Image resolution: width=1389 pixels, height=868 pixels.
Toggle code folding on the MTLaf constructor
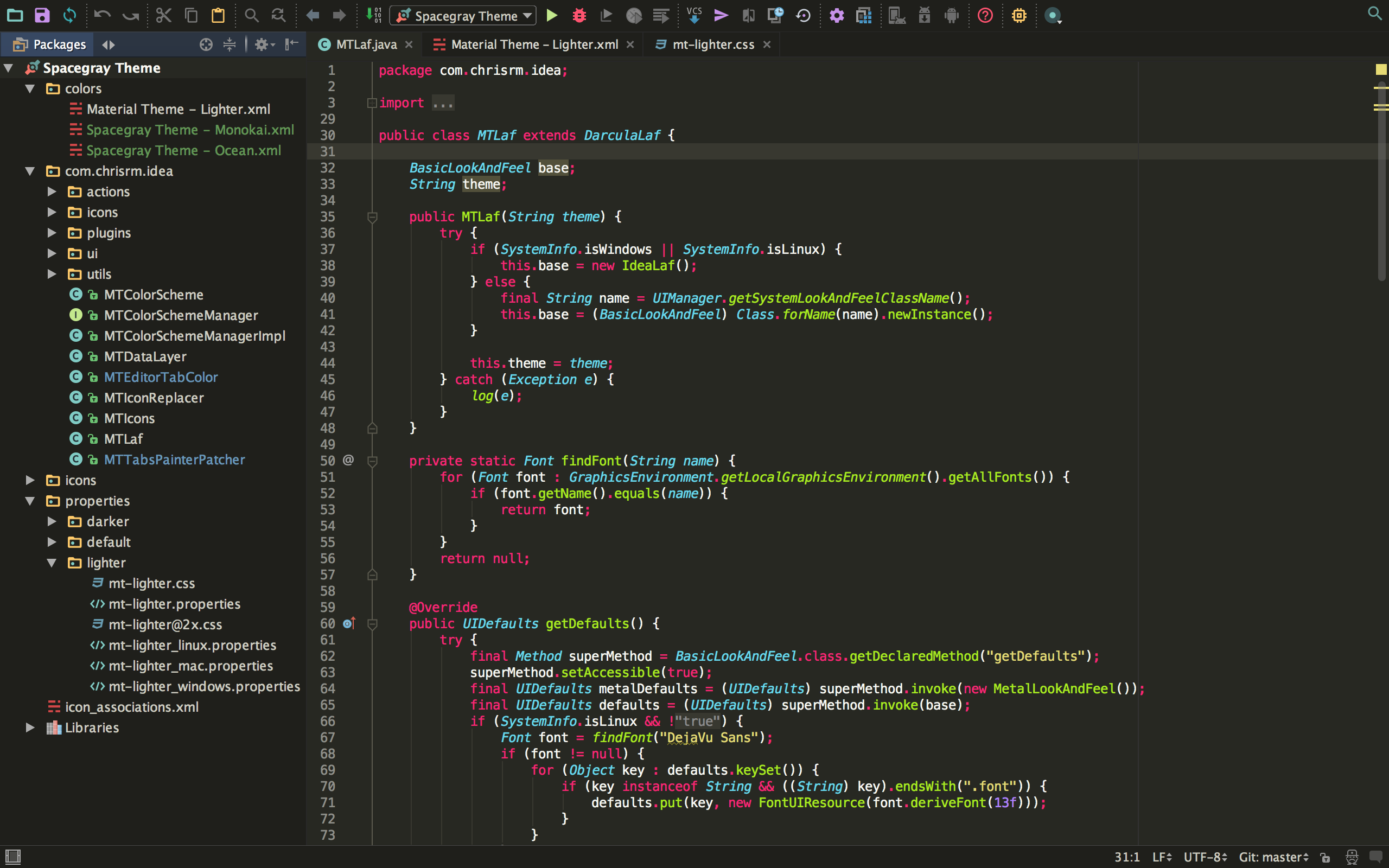[372, 217]
